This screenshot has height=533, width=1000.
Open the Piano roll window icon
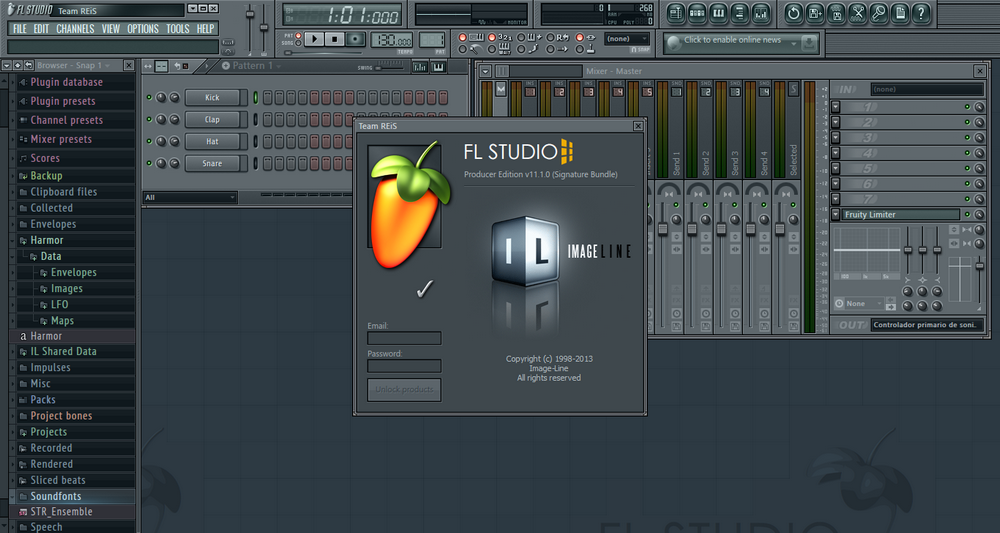coord(718,13)
